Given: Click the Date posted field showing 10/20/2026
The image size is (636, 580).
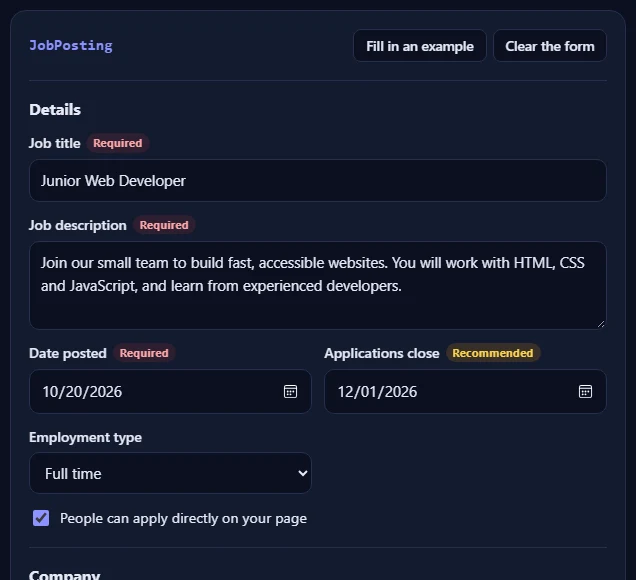Looking at the screenshot, I should pyautogui.click(x=170, y=391).
